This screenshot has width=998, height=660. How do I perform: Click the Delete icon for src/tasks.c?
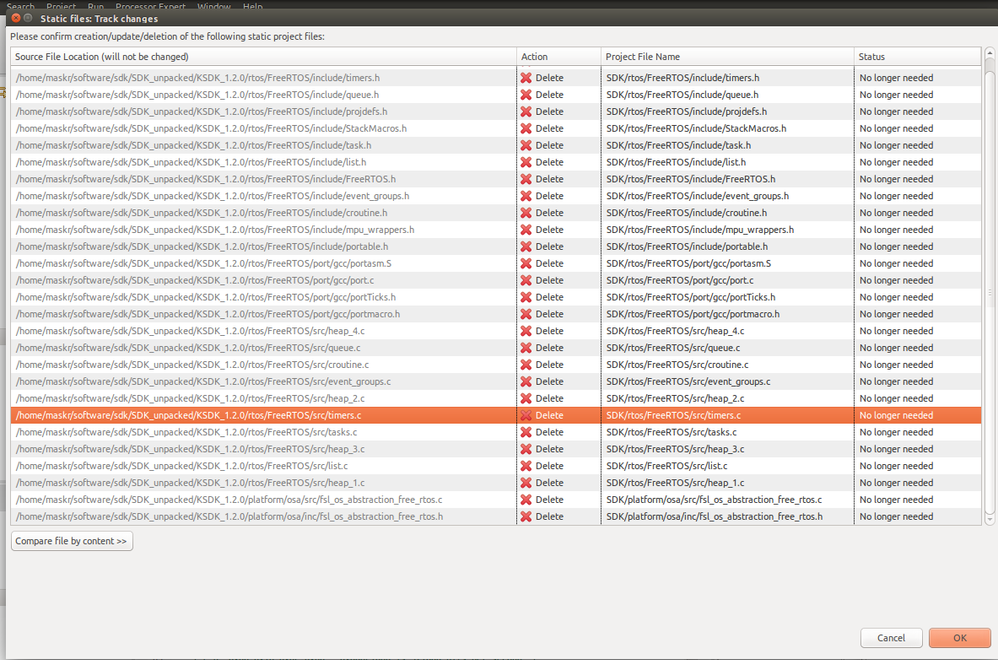[x=526, y=432]
